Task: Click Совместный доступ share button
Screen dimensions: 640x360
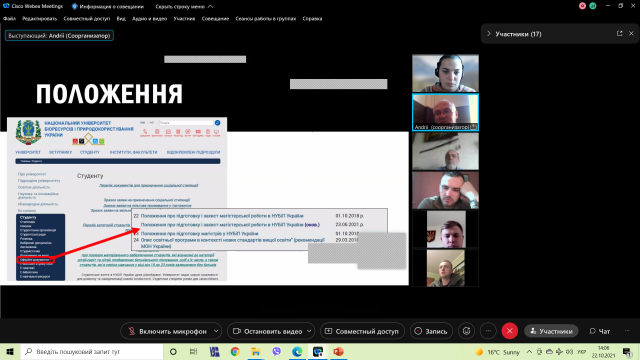Action: coord(362,331)
